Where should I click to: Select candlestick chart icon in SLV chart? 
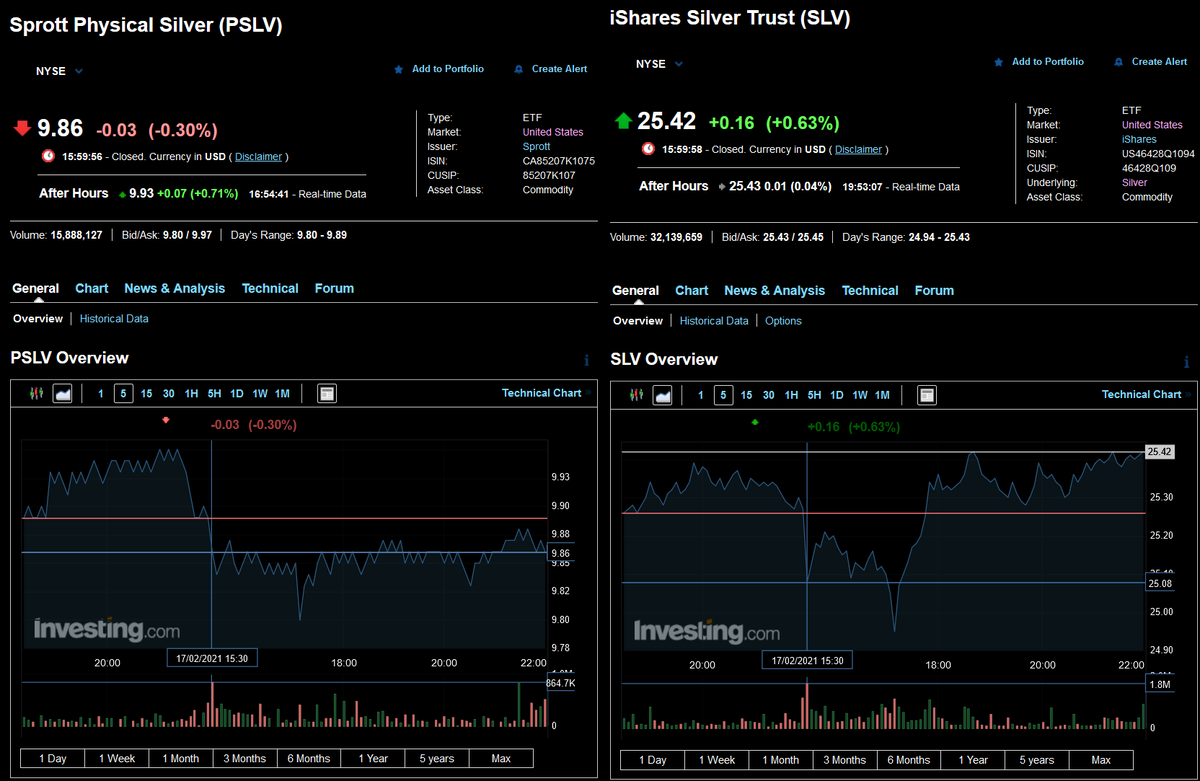pyautogui.click(x=638, y=395)
